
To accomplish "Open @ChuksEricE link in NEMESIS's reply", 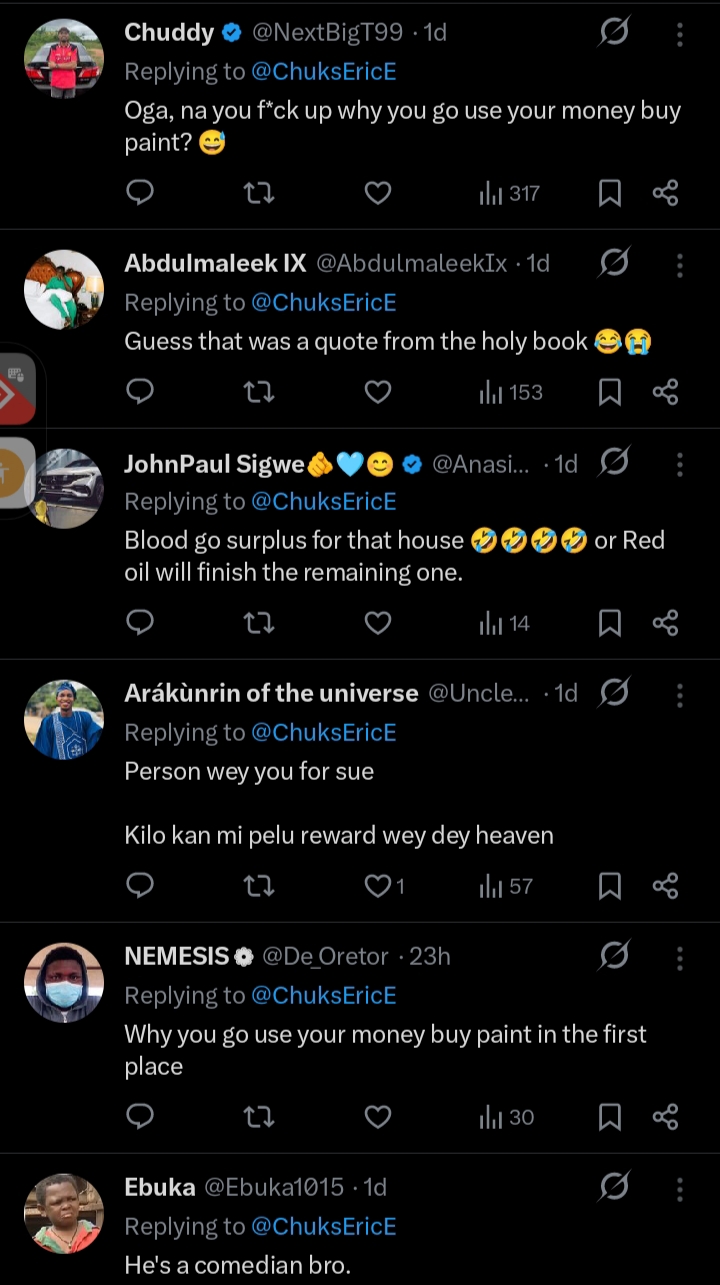I will [323, 996].
